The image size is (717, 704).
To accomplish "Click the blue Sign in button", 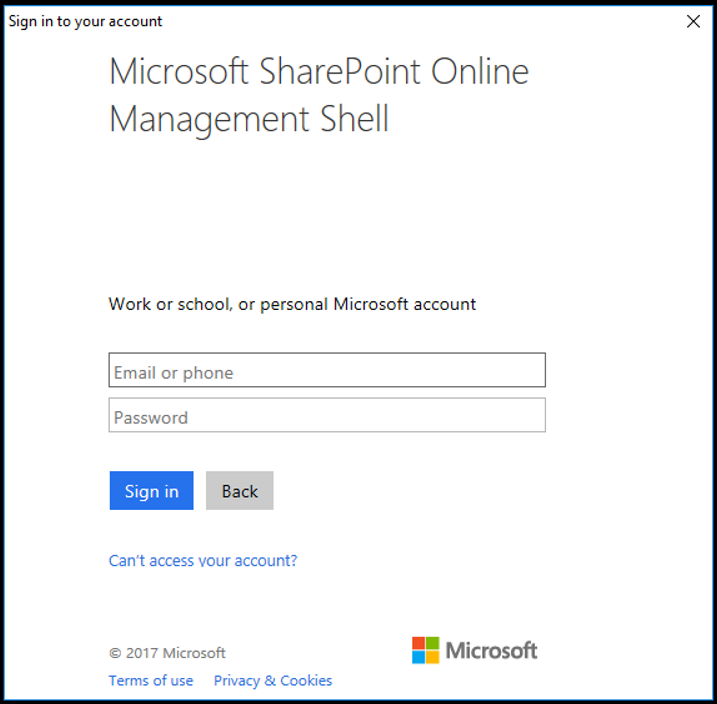I will pyautogui.click(x=151, y=491).
